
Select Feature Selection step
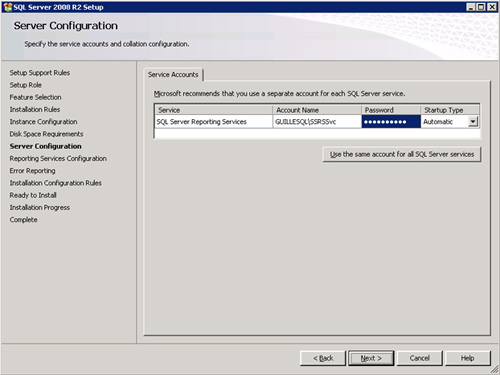[35, 97]
